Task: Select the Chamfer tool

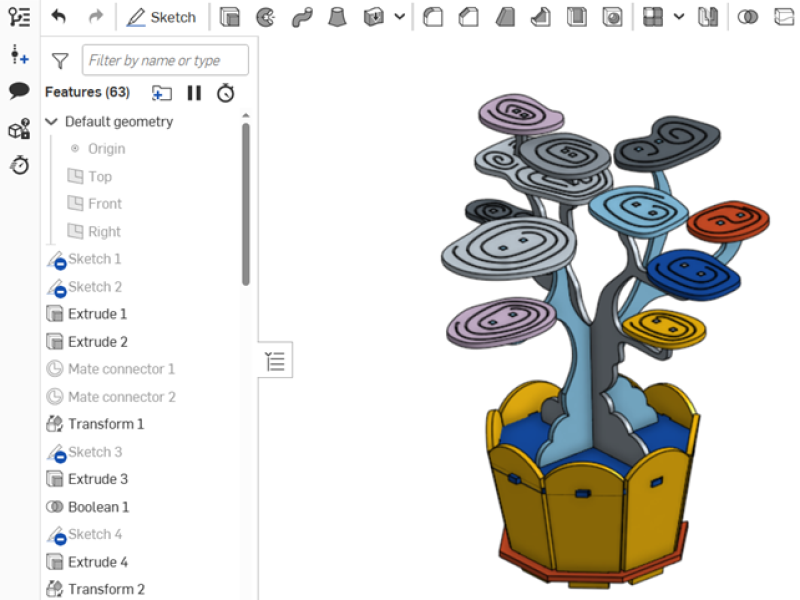Action: (x=468, y=17)
